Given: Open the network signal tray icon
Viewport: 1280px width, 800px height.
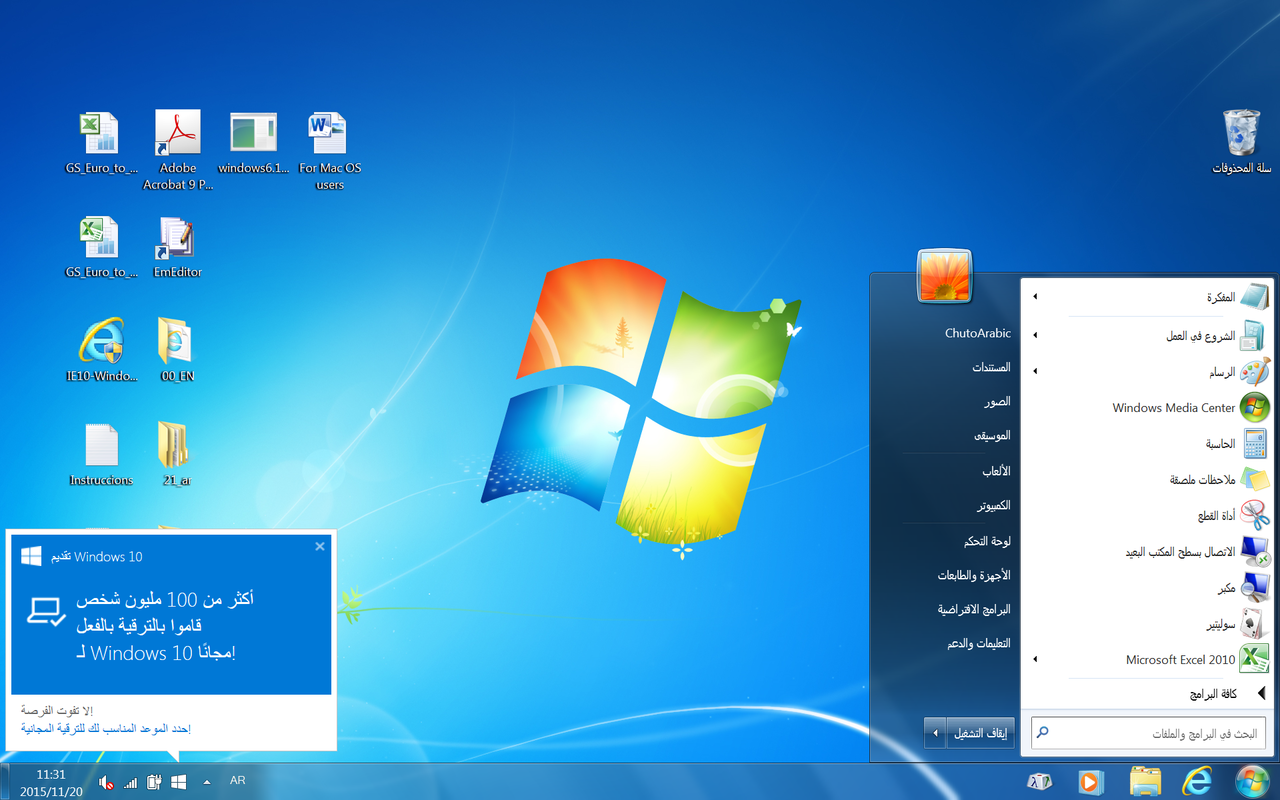Looking at the screenshot, I should (130, 782).
